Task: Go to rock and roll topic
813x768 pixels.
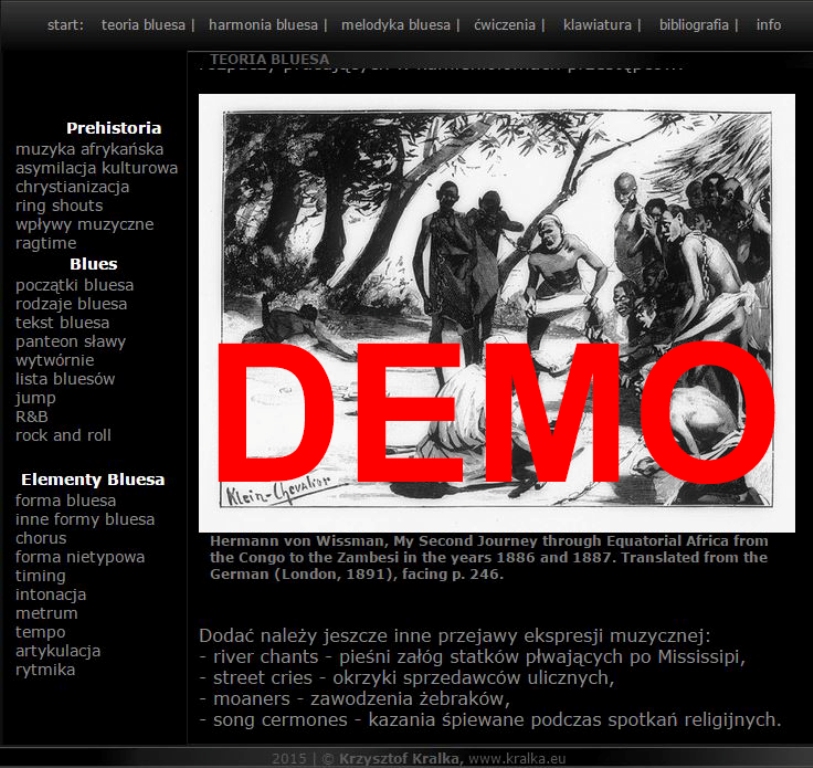Action: coord(63,435)
